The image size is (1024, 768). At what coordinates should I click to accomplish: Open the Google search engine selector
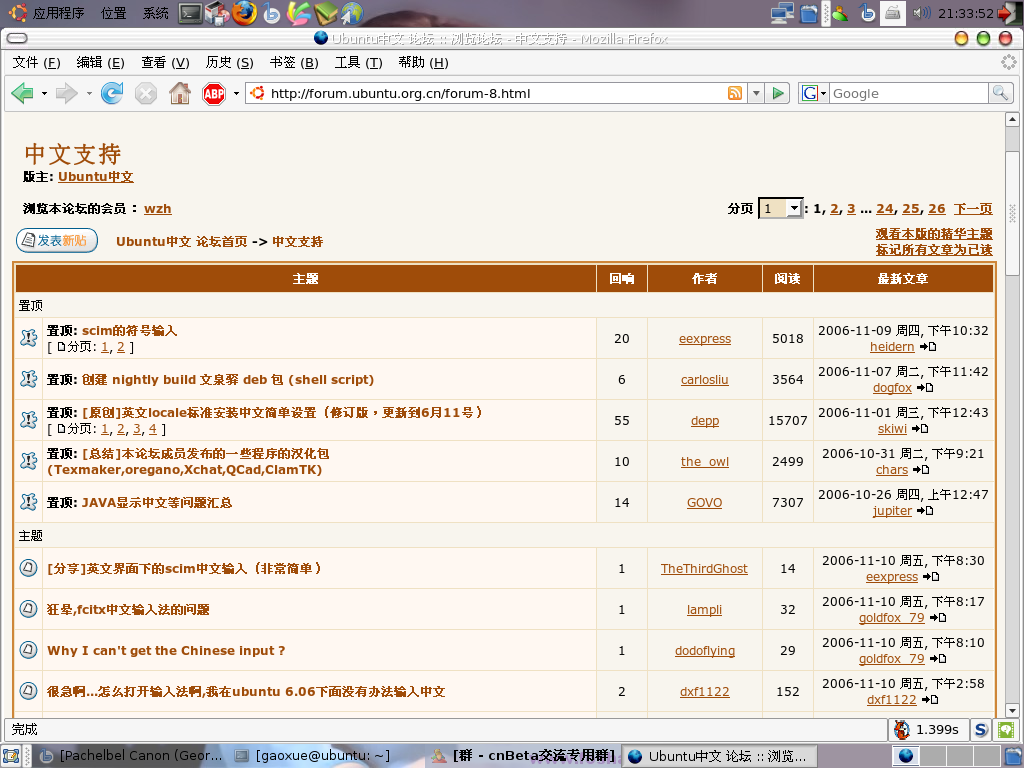814,93
